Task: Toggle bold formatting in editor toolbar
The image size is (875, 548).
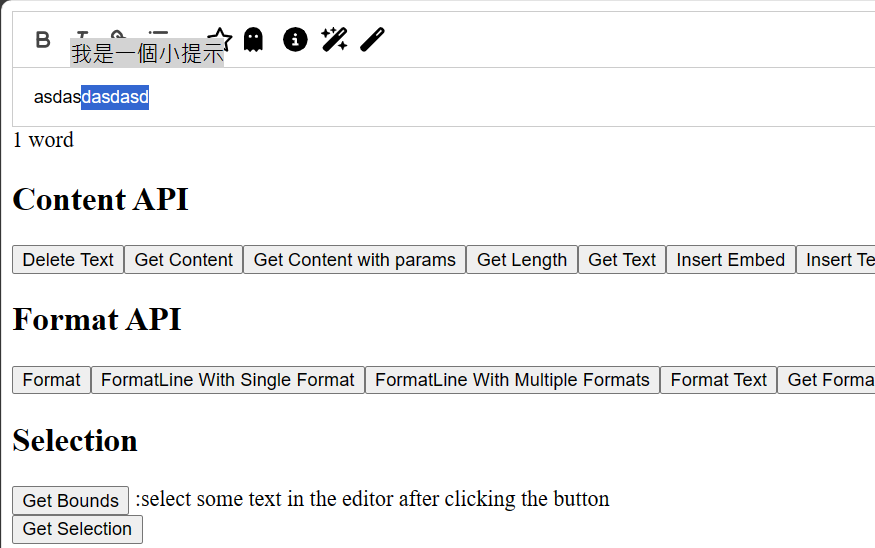Action: coord(43,40)
